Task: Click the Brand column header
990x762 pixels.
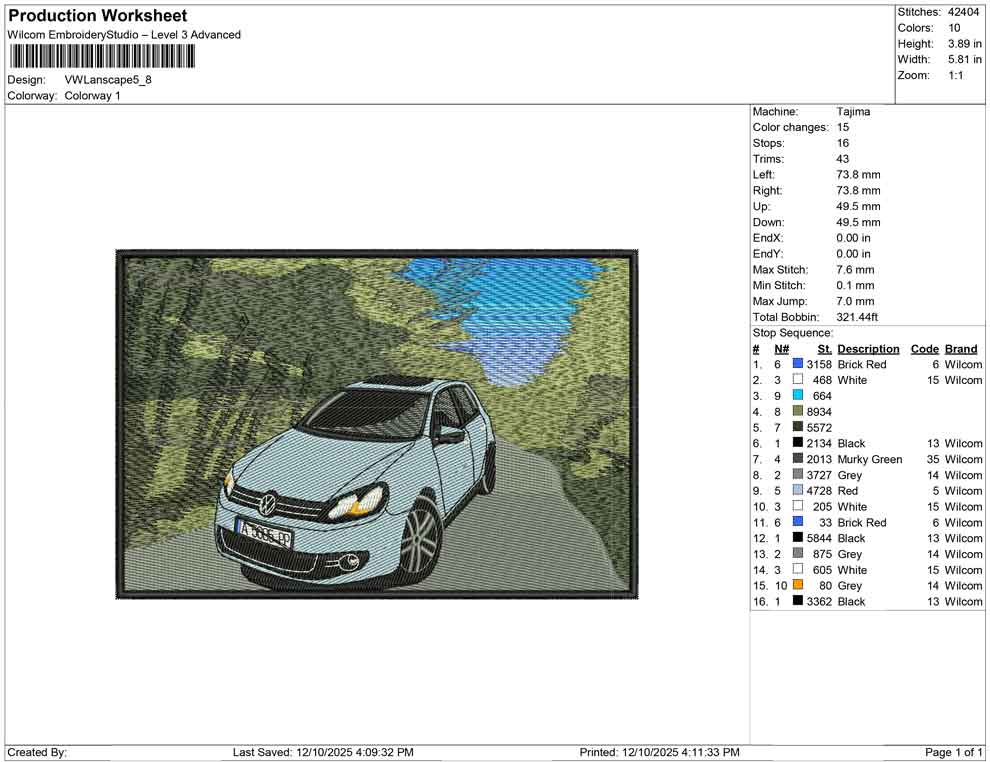Action: tap(960, 348)
